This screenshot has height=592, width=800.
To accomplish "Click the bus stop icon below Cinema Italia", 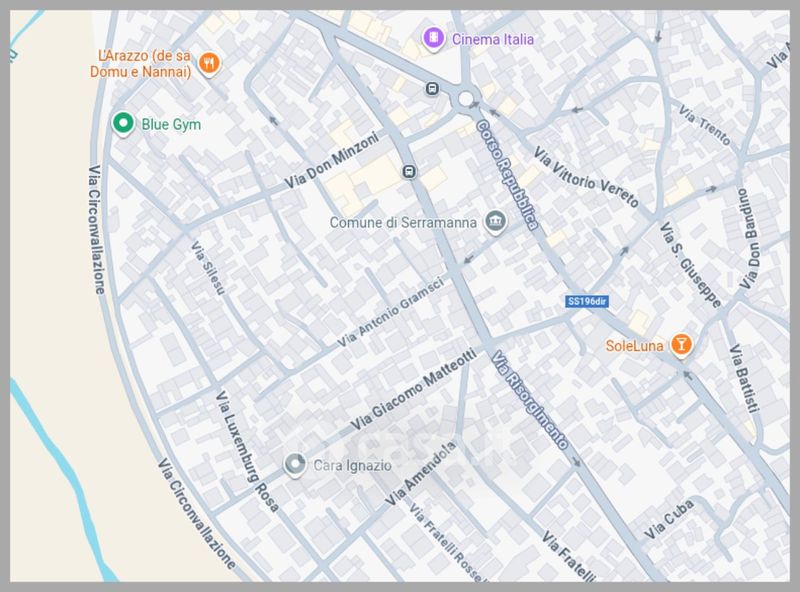I will pos(432,88).
